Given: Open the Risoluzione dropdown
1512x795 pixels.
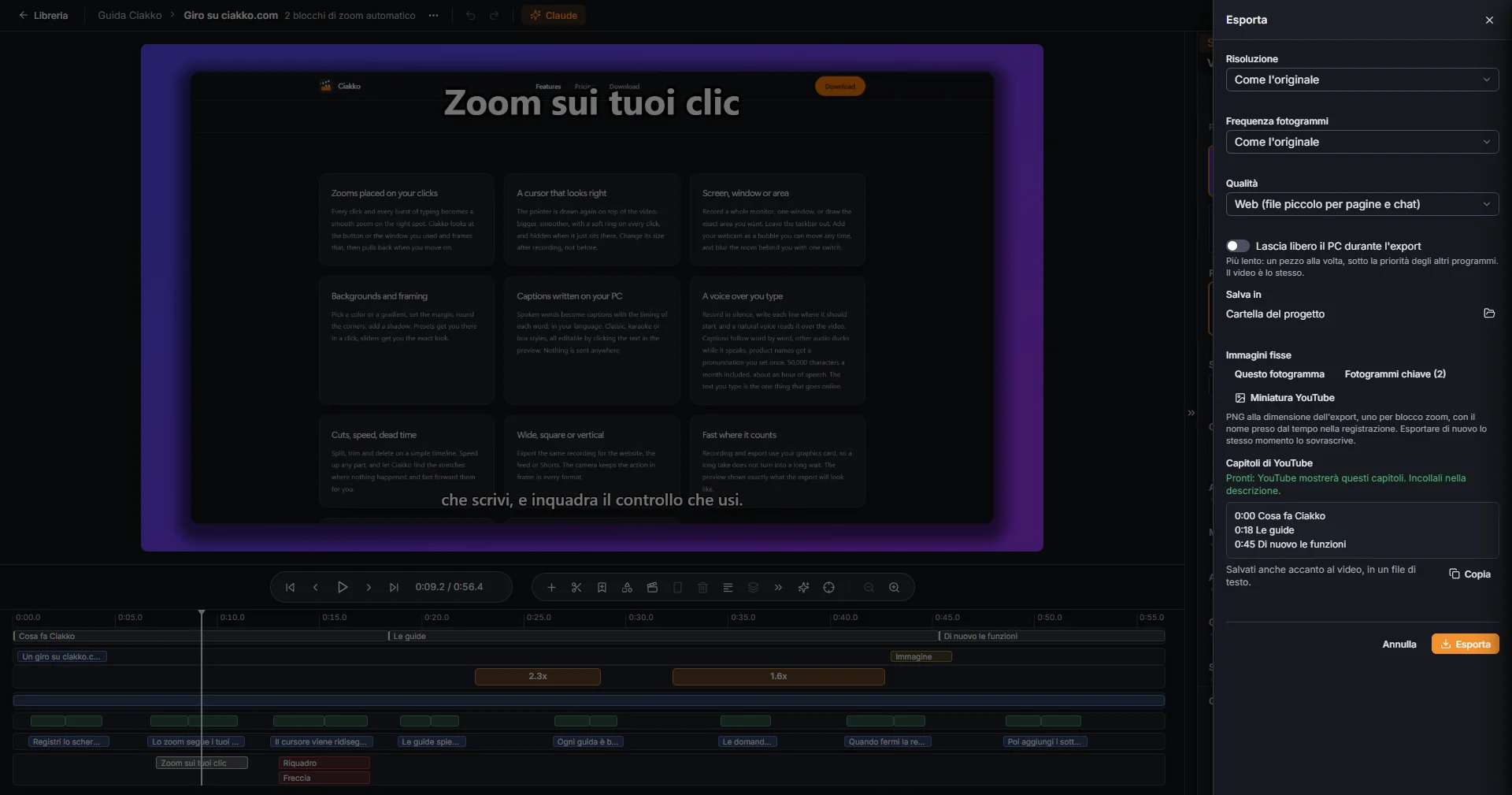Looking at the screenshot, I should pyautogui.click(x=1362, y=80).
